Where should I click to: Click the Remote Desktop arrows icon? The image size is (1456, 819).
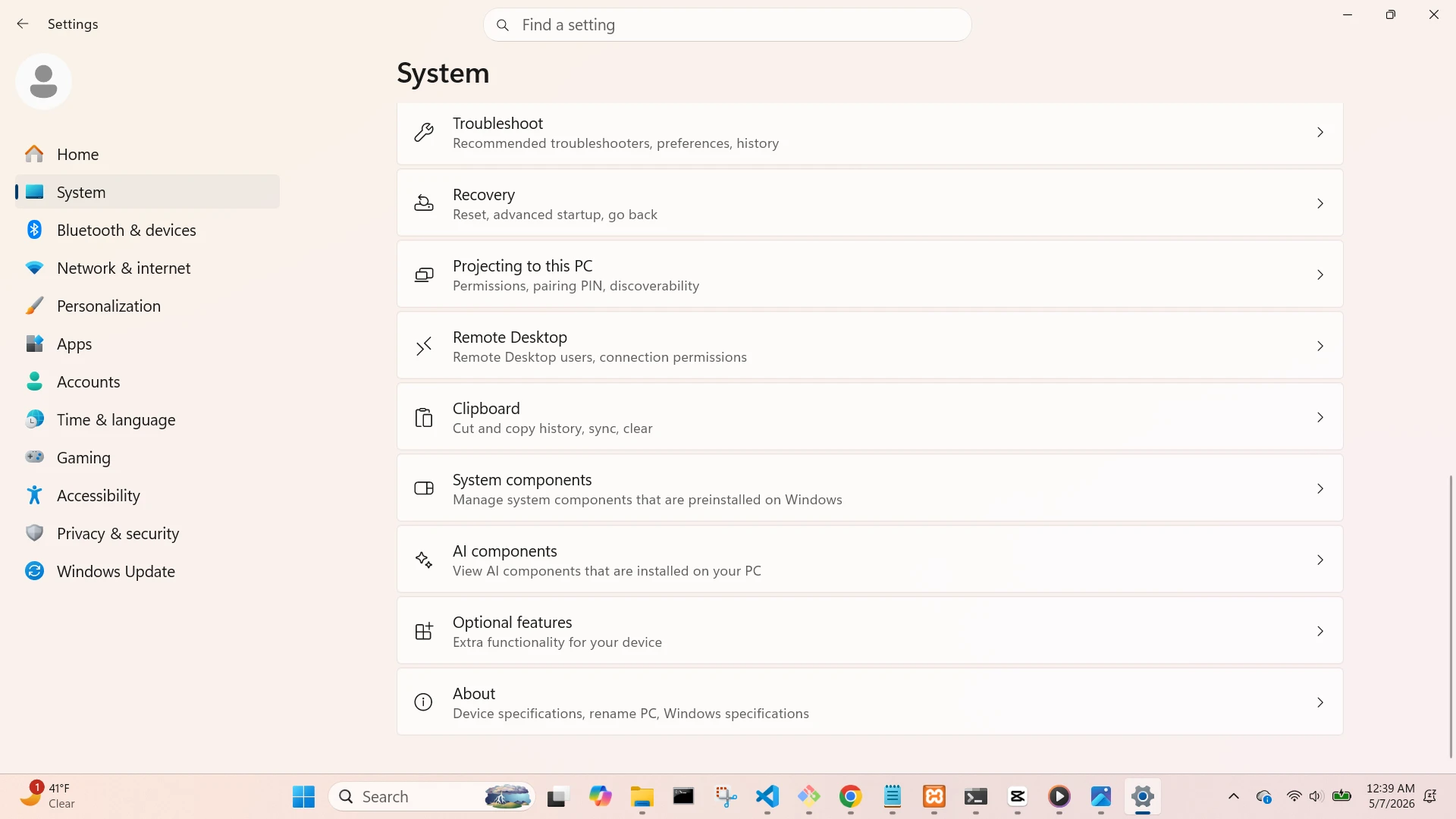click(424, 346)
